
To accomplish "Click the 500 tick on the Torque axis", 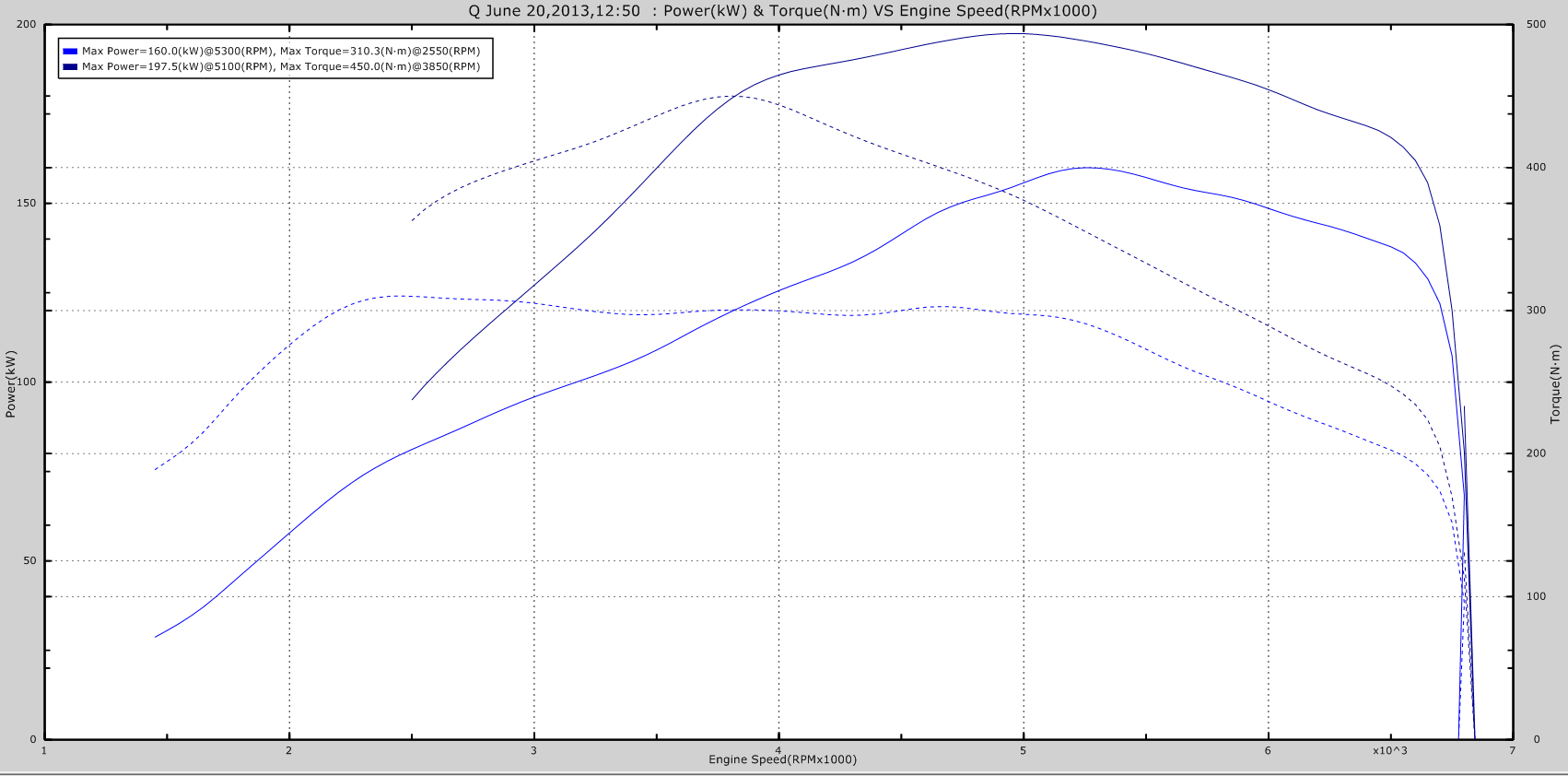I will [1536, 25].
